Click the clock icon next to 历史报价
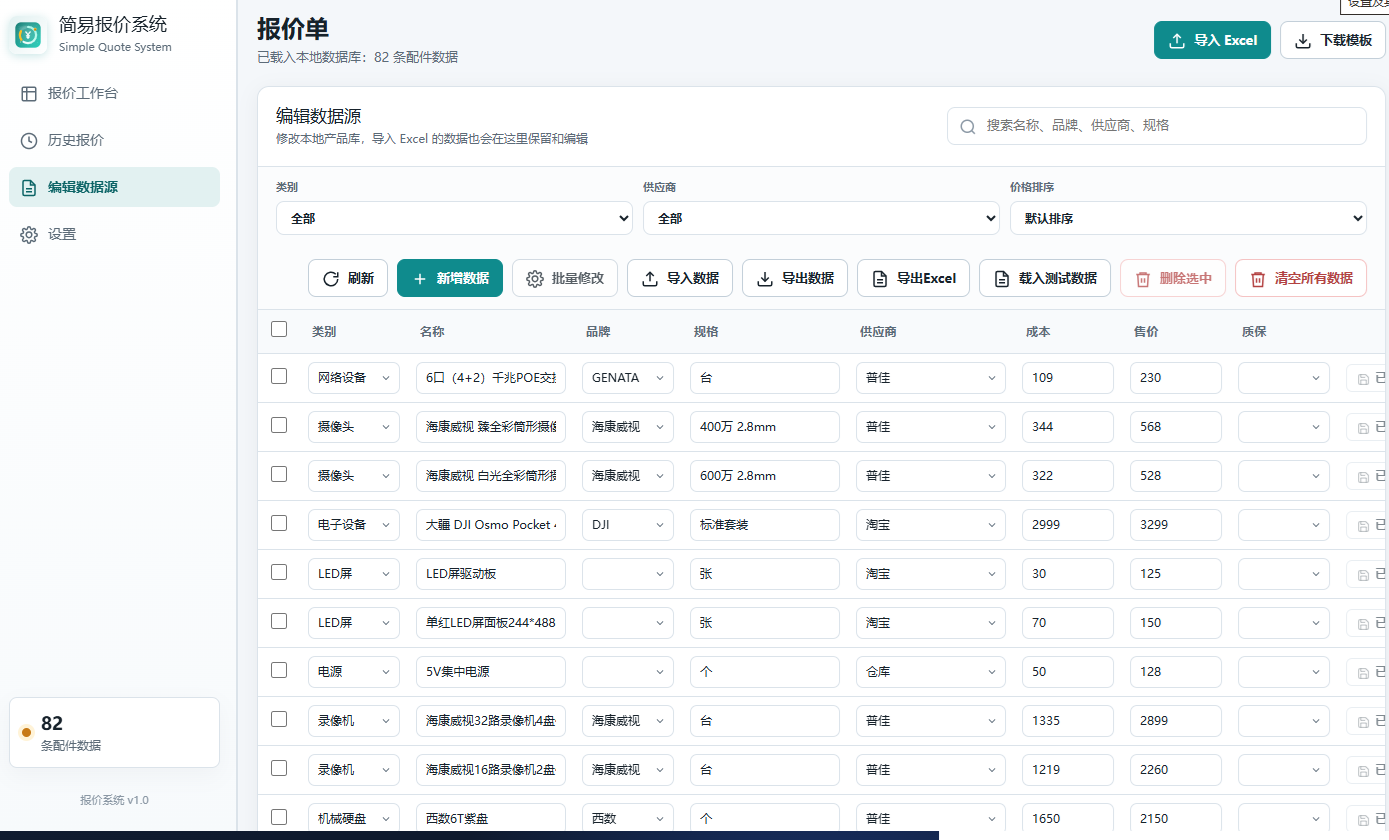This screenshot has width=1389, height=840. coord(29,140)
